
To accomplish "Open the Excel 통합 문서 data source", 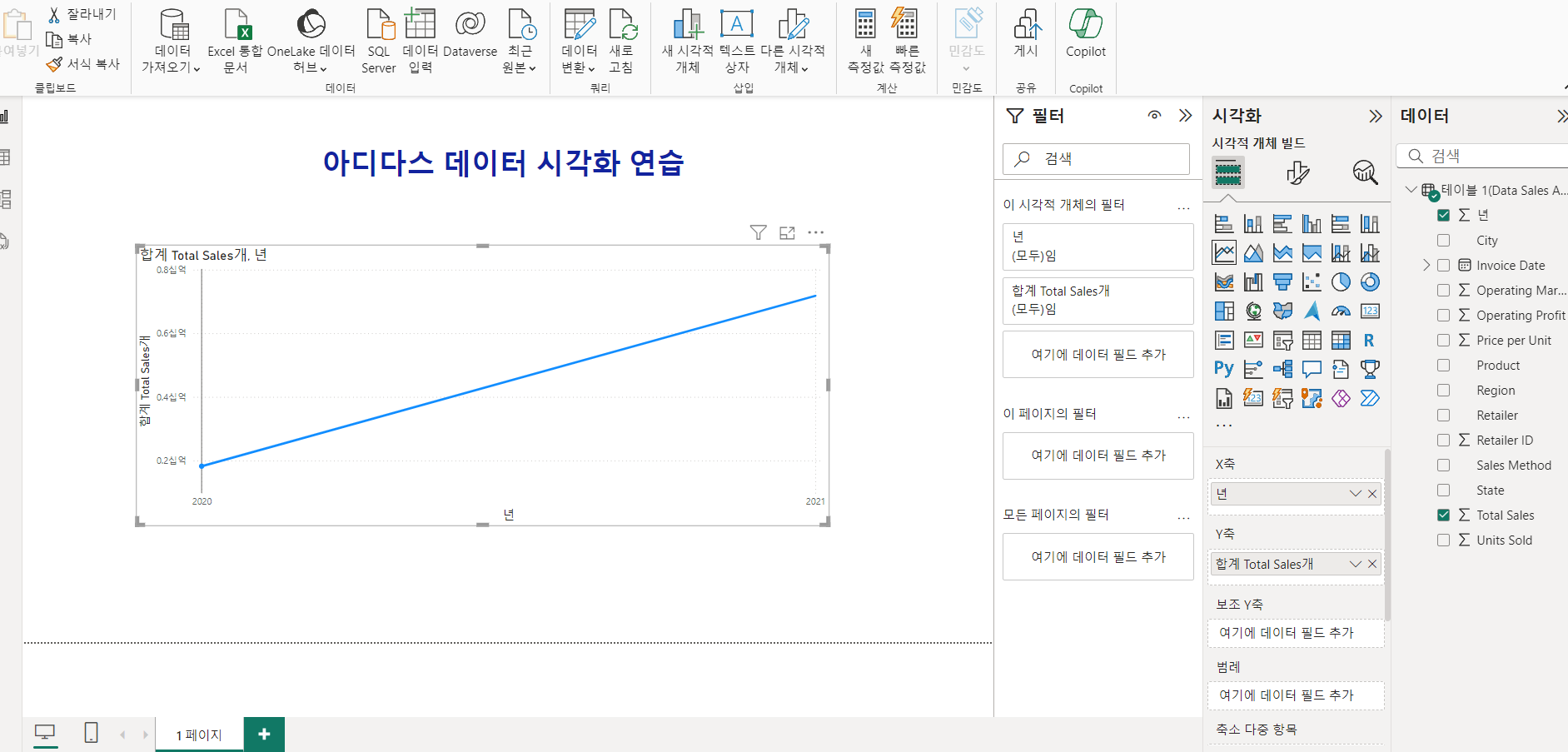I will click(x=235, y=41).
